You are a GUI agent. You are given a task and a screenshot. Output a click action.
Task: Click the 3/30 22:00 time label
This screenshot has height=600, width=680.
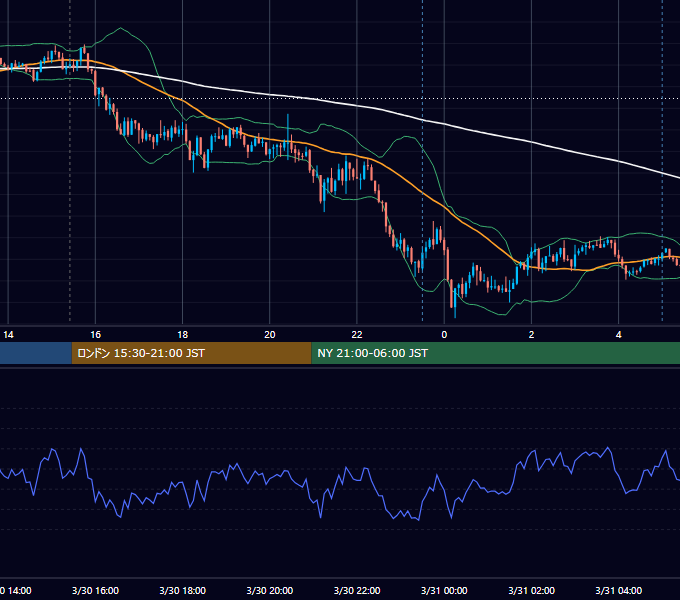click(357, 590)
